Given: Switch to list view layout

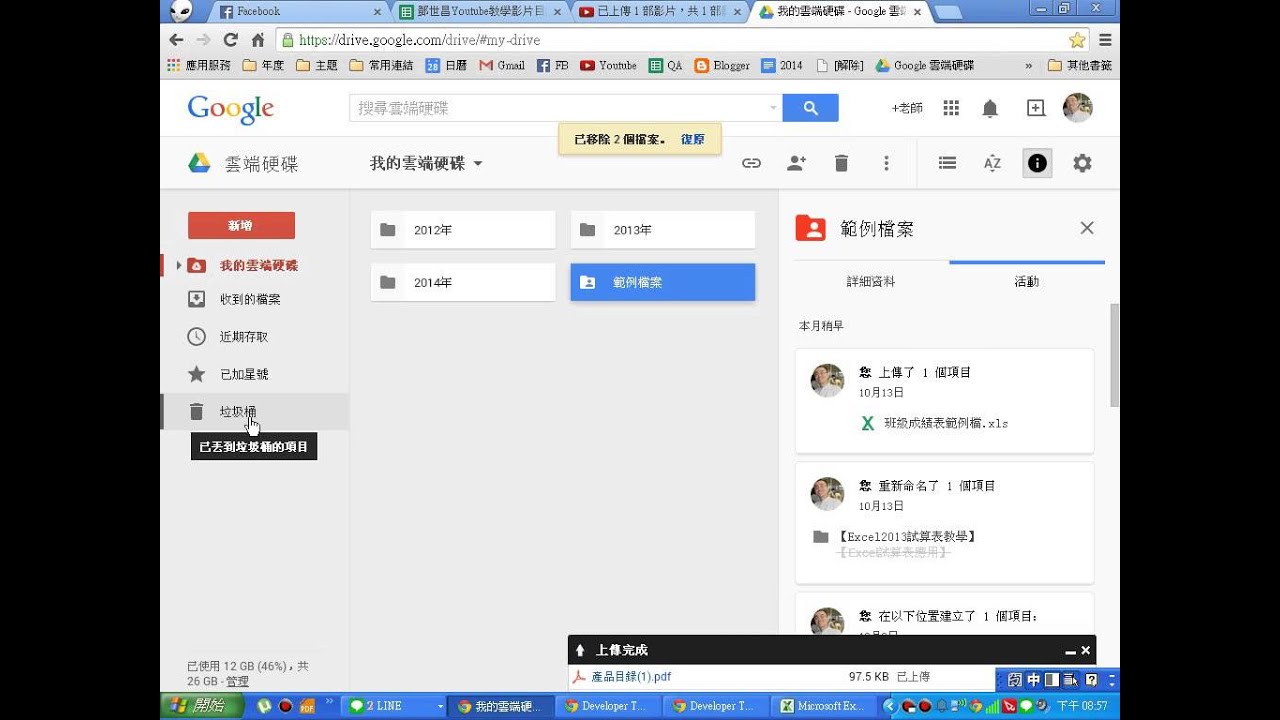Looking at the screenshot, I should point(947,163).
